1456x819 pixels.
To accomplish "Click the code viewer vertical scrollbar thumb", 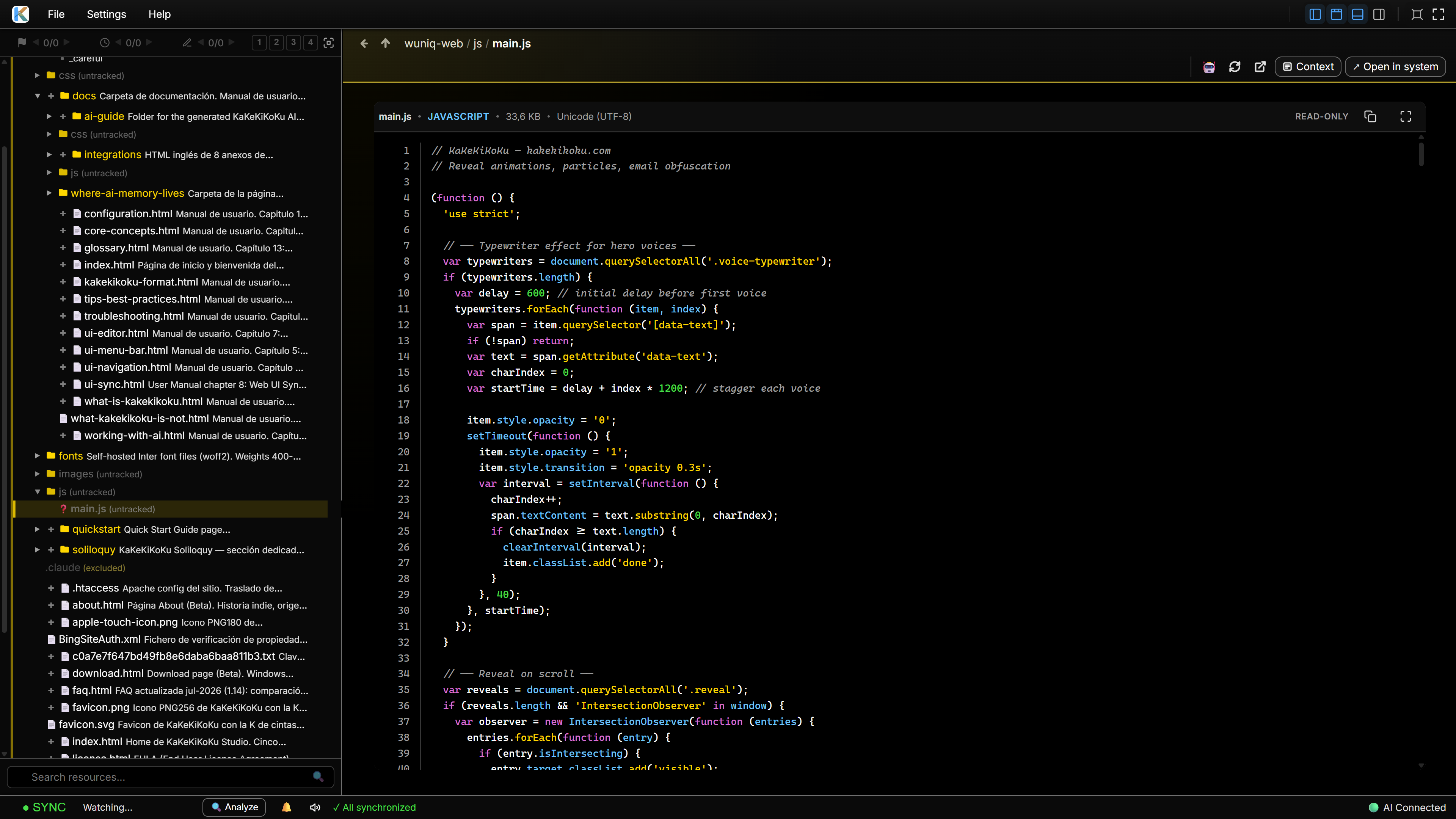I will point(1421,154).
